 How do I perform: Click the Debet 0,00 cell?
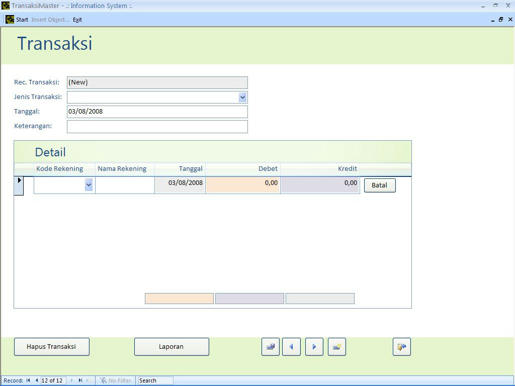click(243, 185)
